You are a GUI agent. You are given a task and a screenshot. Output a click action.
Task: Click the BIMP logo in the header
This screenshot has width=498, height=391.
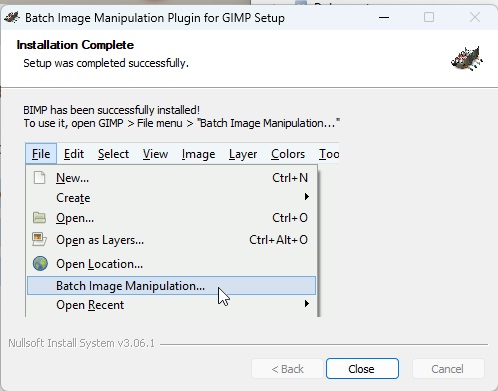[x=467, y=58]
